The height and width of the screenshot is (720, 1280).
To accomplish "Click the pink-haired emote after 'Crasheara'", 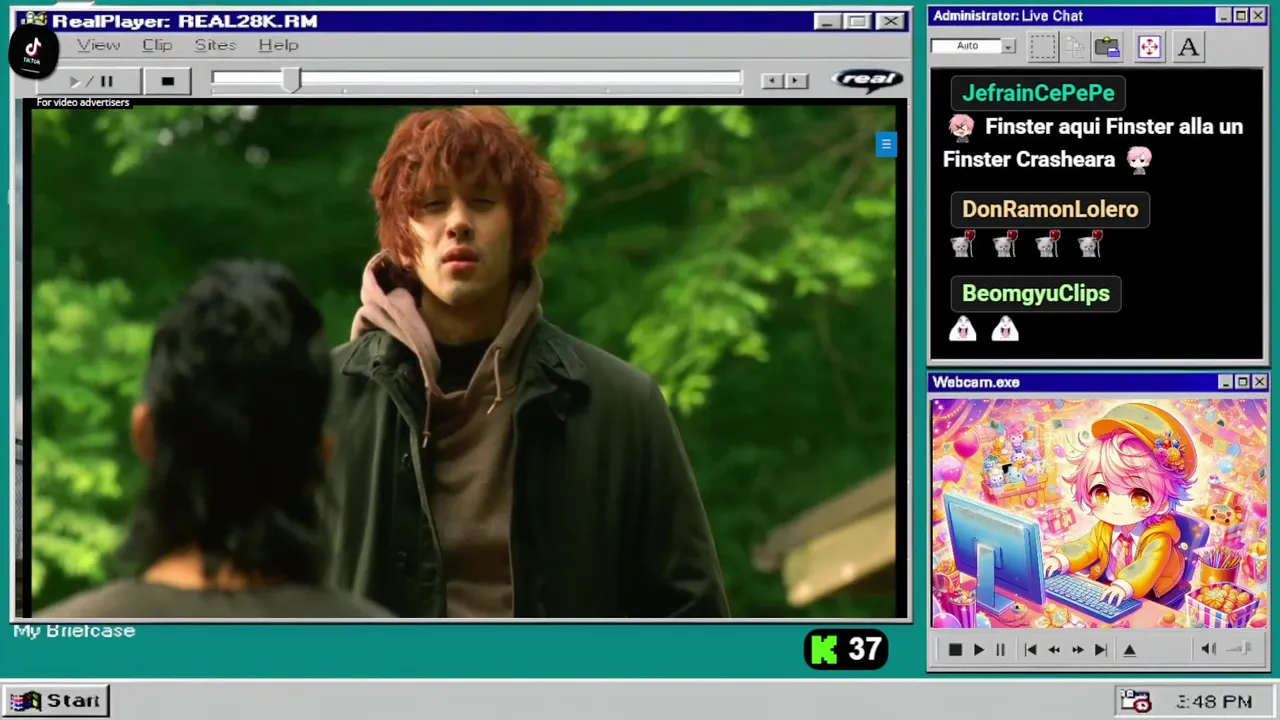I will (1139, 159).
